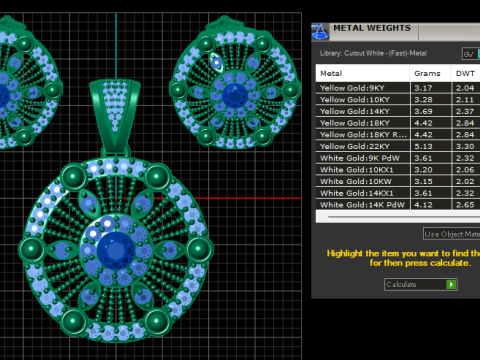The height and width of the screenshot is (360, 480).
Task: Click the Metal Weights flask icon
Action: coord(320,32)
